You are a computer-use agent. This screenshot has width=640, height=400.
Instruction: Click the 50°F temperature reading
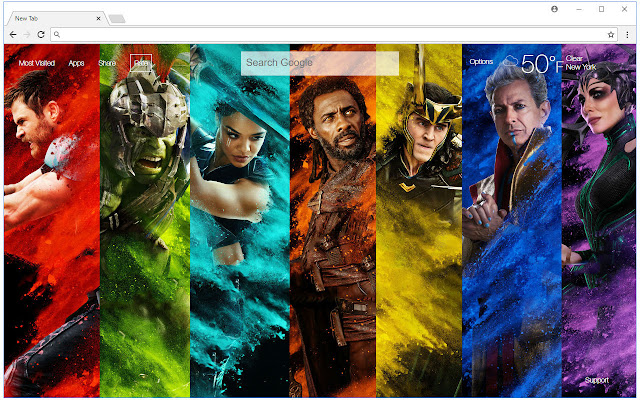(542, 64)
